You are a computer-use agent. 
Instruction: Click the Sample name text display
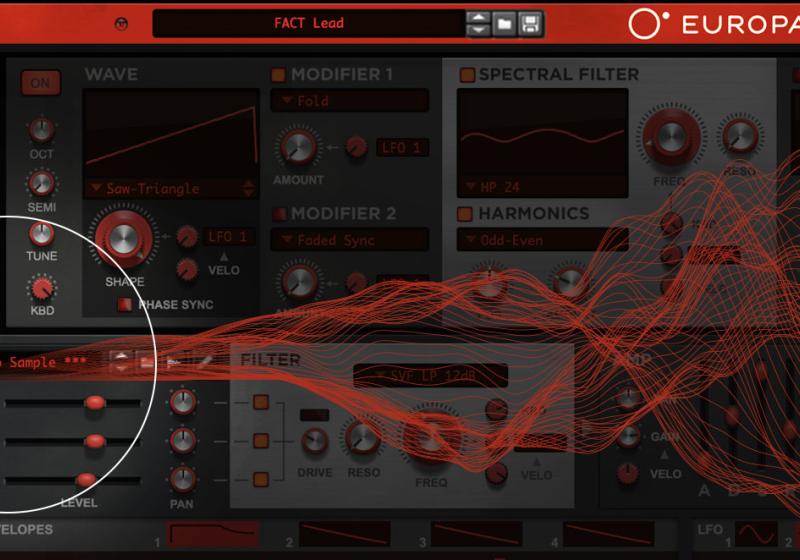coord(43,363)
